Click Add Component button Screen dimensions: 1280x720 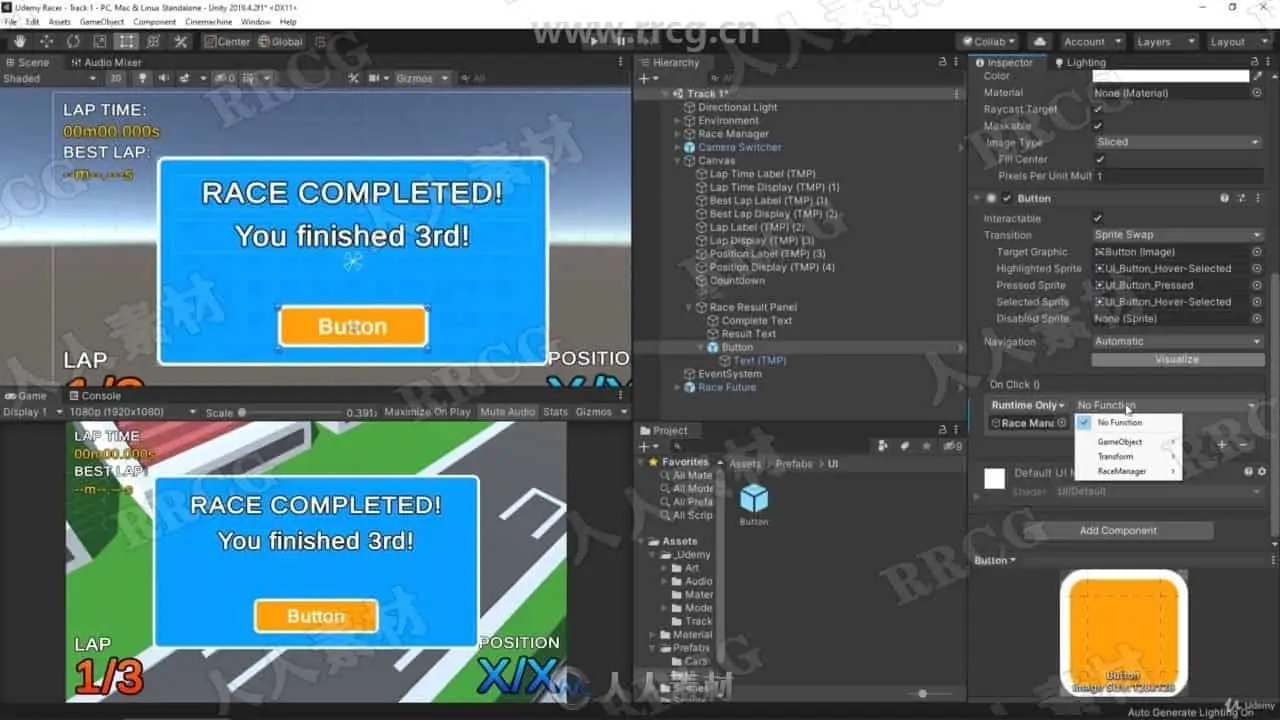click(1118, 531)
